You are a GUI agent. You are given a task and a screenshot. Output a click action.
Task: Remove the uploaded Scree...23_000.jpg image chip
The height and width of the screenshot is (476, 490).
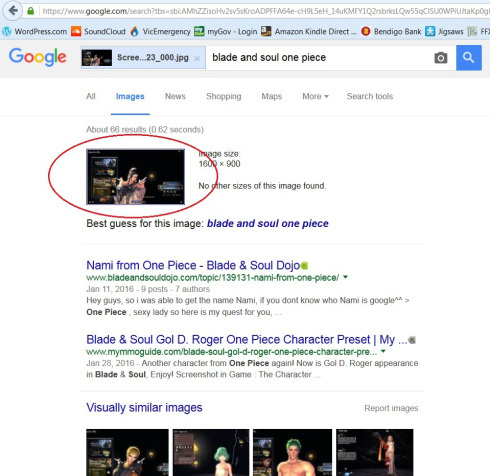point(197,59)
